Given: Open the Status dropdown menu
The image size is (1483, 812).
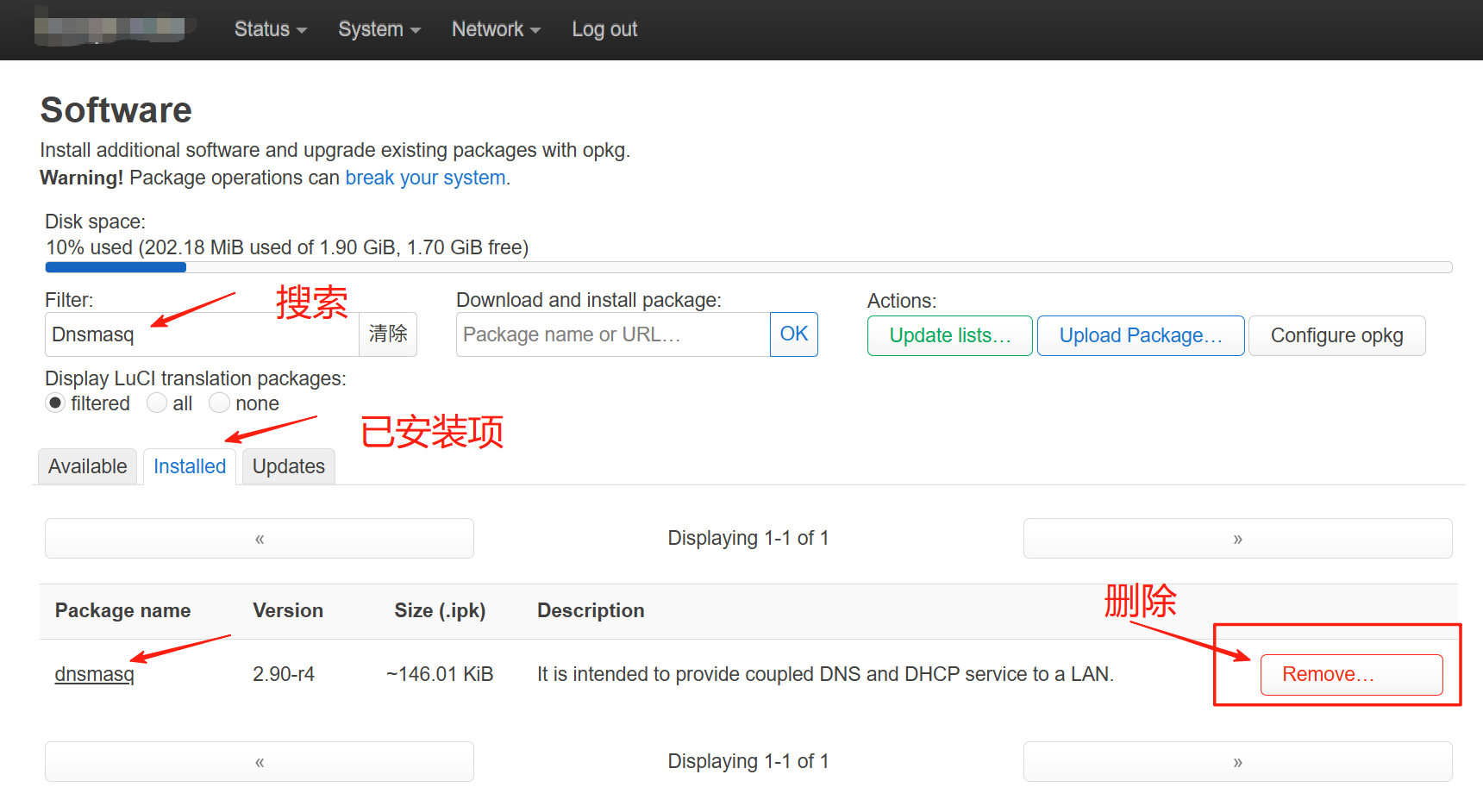Looking at the screenshot, I should 270,29.
